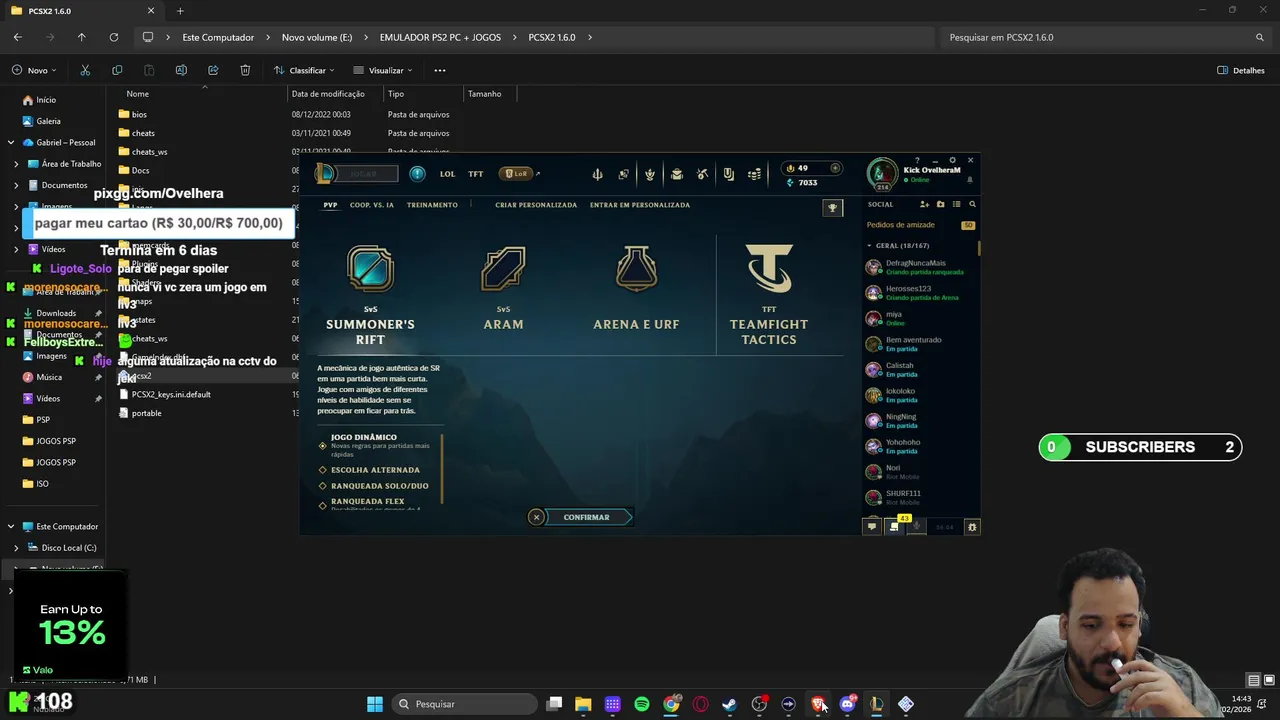Collapse the Este Computador tree node
This screenshot has height=720, width=1280.
click(11, 526)
